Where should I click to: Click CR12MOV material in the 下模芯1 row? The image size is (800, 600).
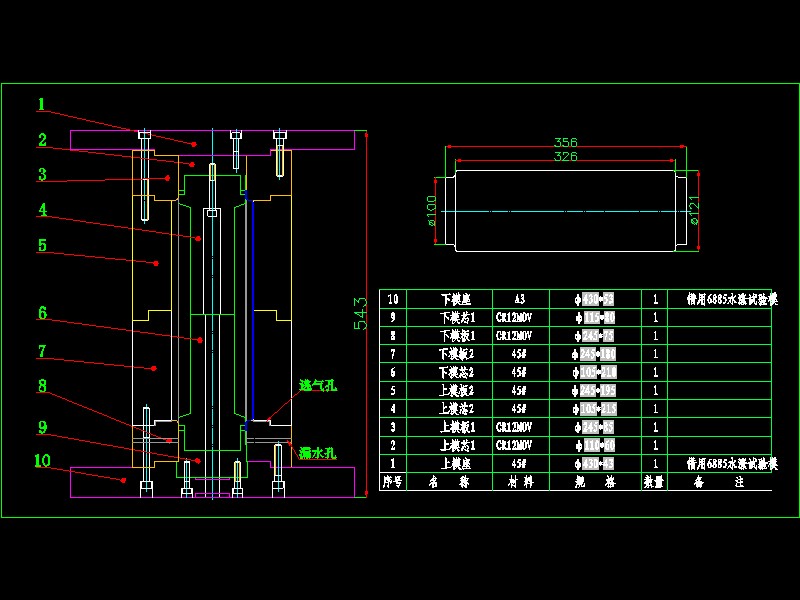(514, 317)
